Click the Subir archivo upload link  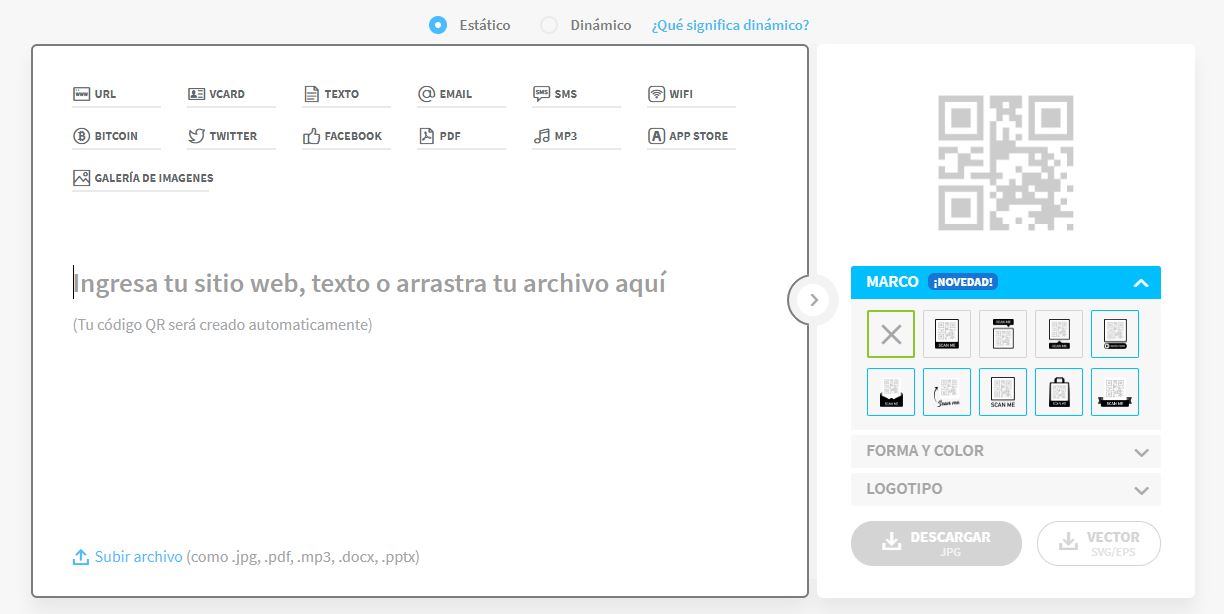(128, 557)
